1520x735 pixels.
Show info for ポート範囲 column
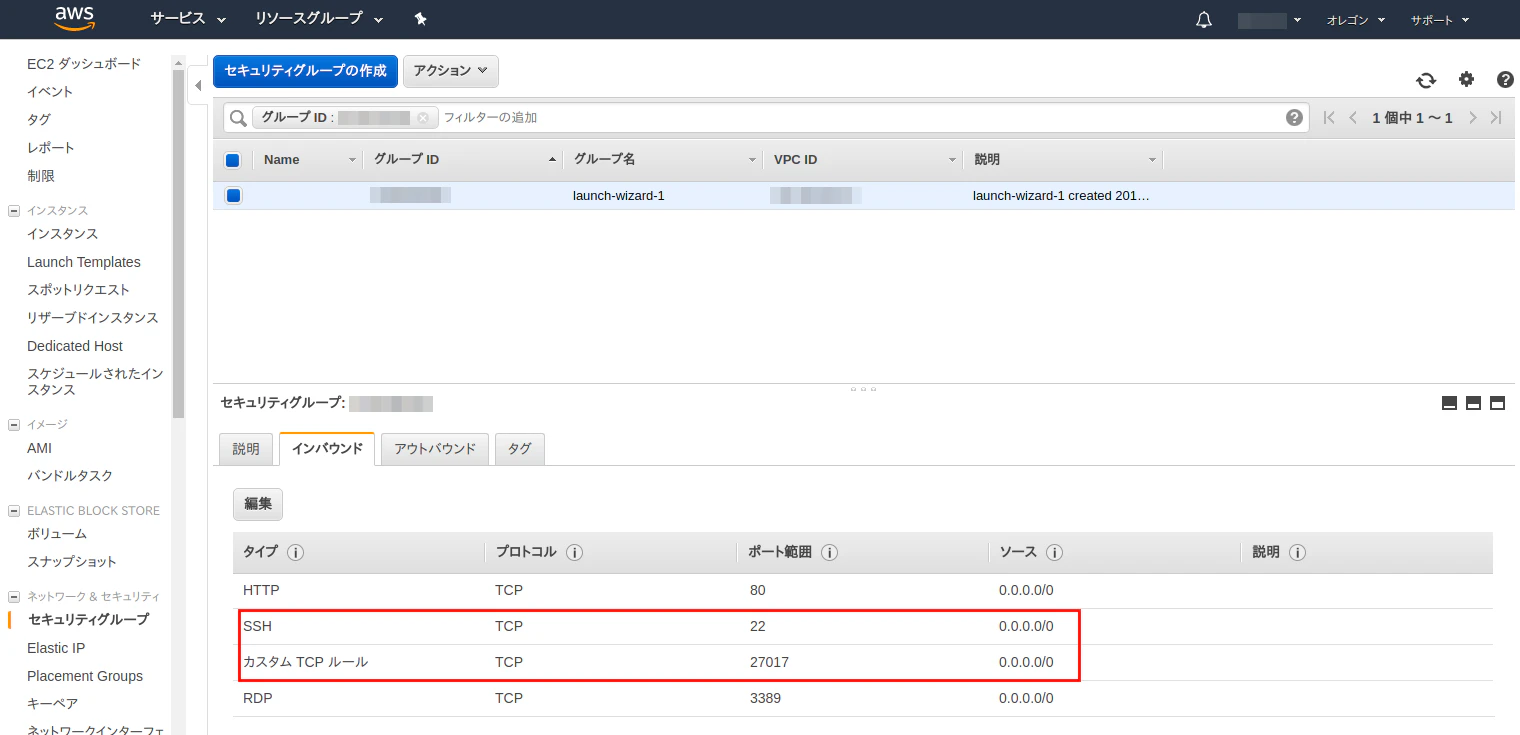point(829,552)
